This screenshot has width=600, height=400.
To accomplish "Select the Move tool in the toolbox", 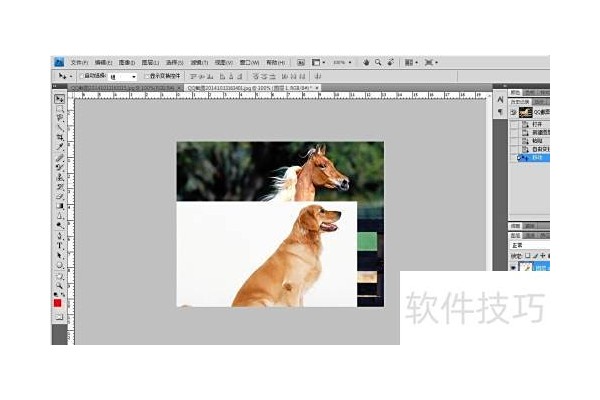I will coord(59,100).
